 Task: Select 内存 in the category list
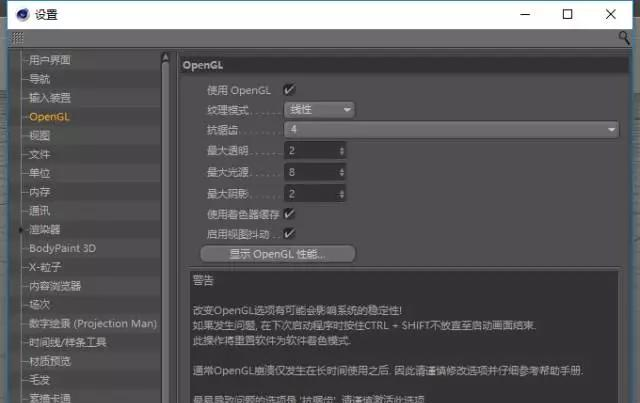pos(40,192)
